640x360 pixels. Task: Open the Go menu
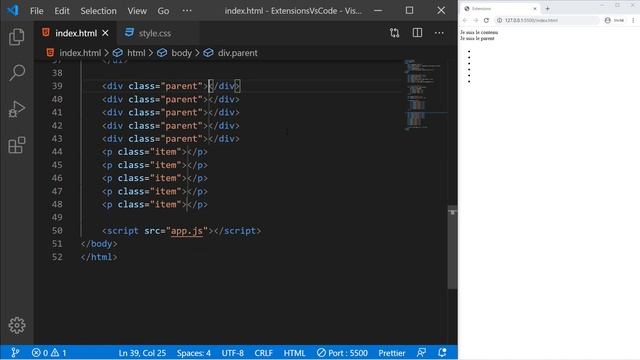pos(163,11)
